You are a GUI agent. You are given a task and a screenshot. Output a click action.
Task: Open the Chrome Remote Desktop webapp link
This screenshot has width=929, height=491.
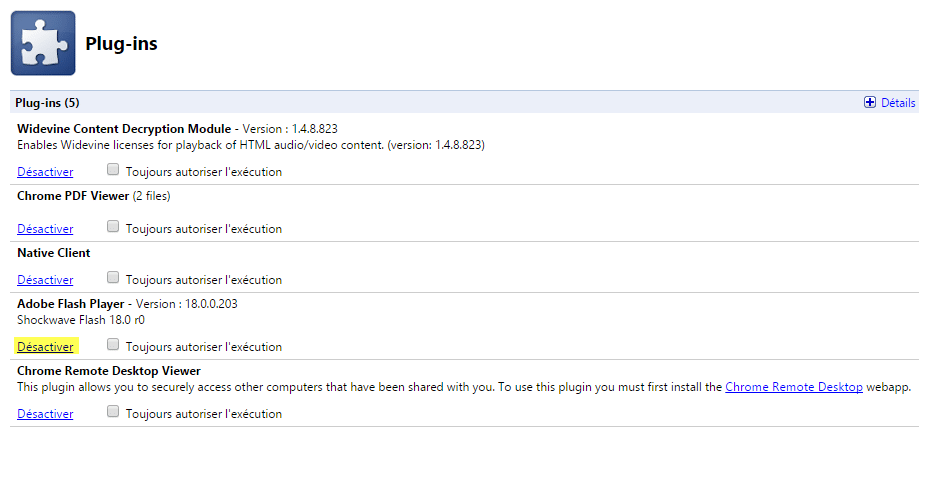[793, 387]
